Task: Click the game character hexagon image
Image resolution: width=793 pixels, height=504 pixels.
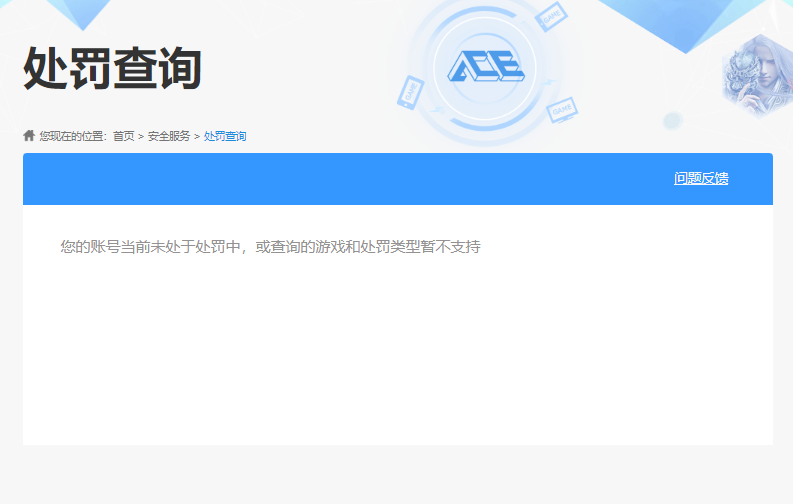Action: 758,77
